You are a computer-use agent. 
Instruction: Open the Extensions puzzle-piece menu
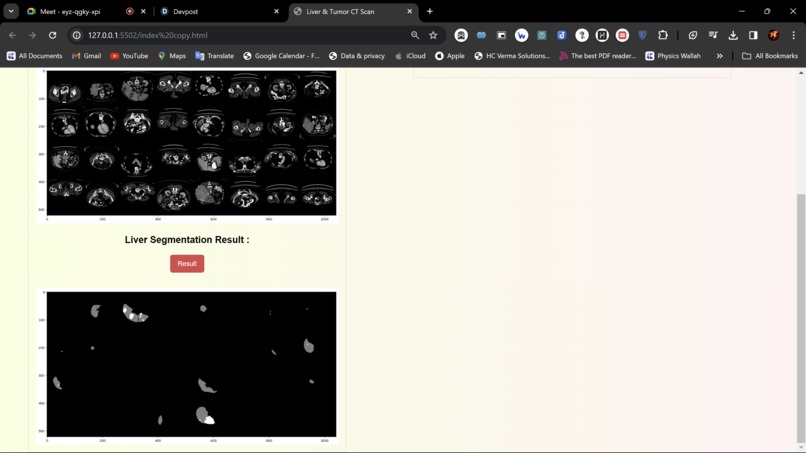click(x=663, y=35)
